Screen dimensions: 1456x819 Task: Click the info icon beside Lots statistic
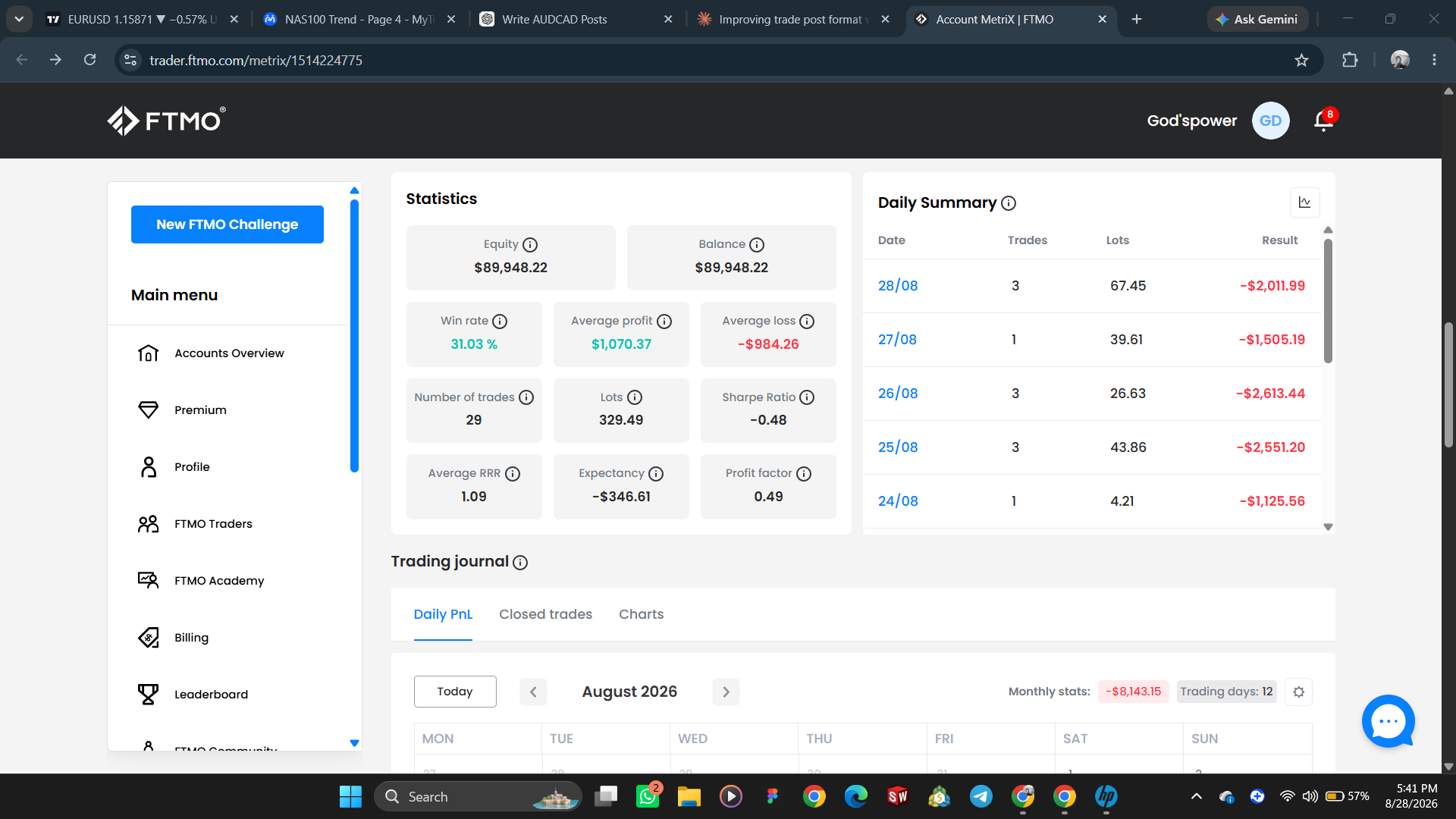635,397
